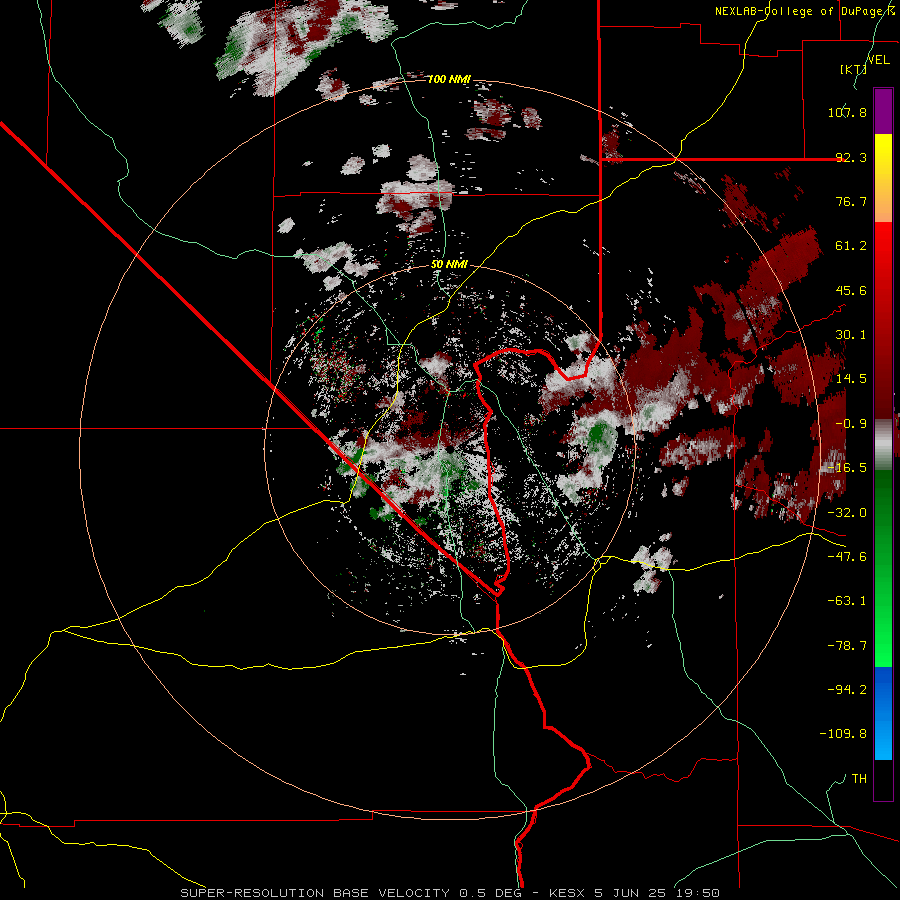Click the 'VEL' legend heading
The image size is (900, 900).
(878, 60)
